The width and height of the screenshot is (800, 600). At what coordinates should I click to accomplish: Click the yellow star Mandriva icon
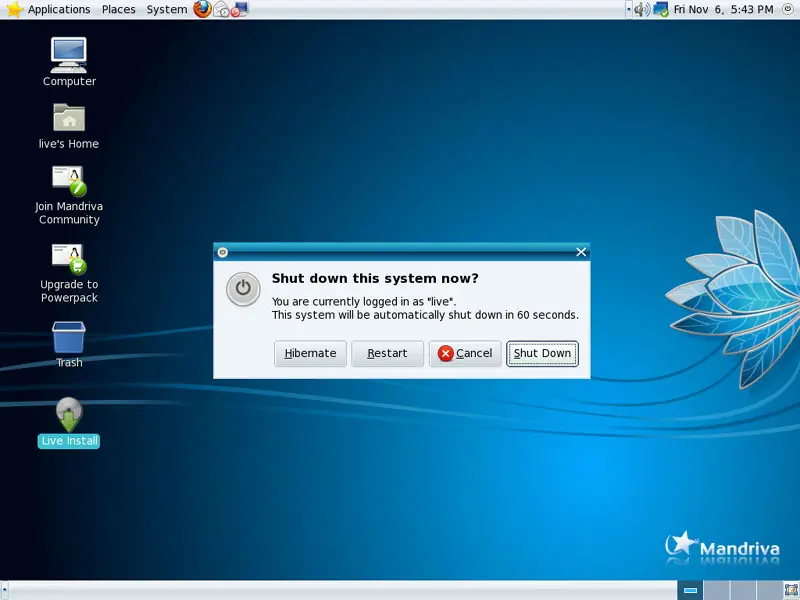14,9
